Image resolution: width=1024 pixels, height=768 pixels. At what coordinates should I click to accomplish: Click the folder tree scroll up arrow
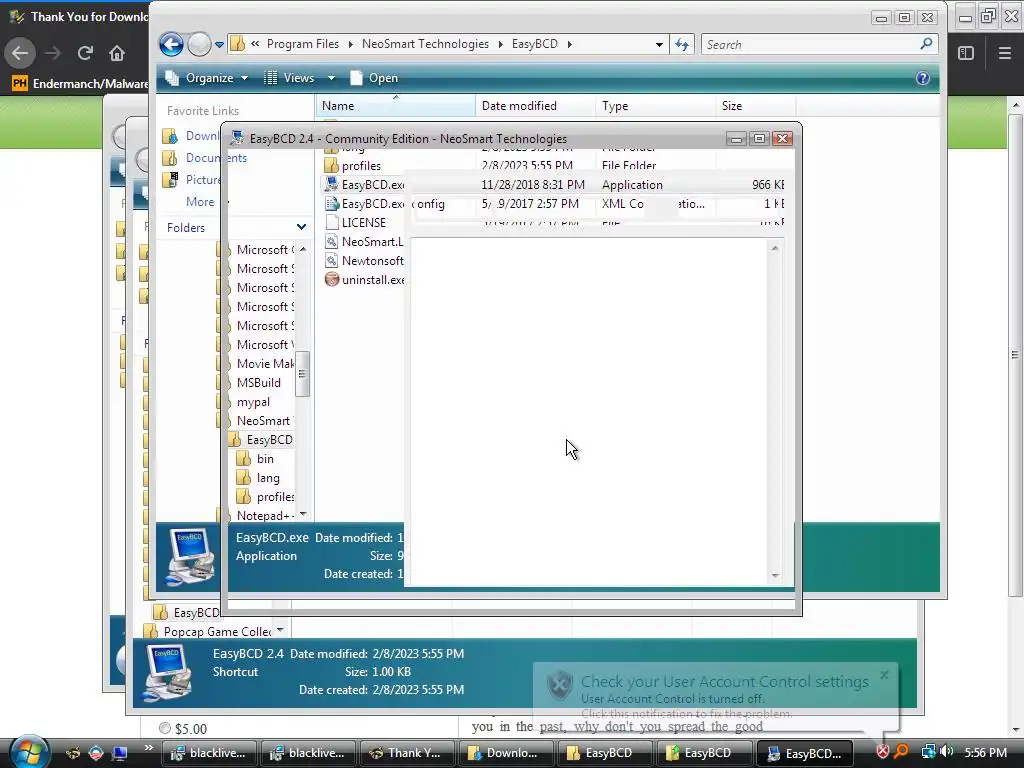pos(302,249)
